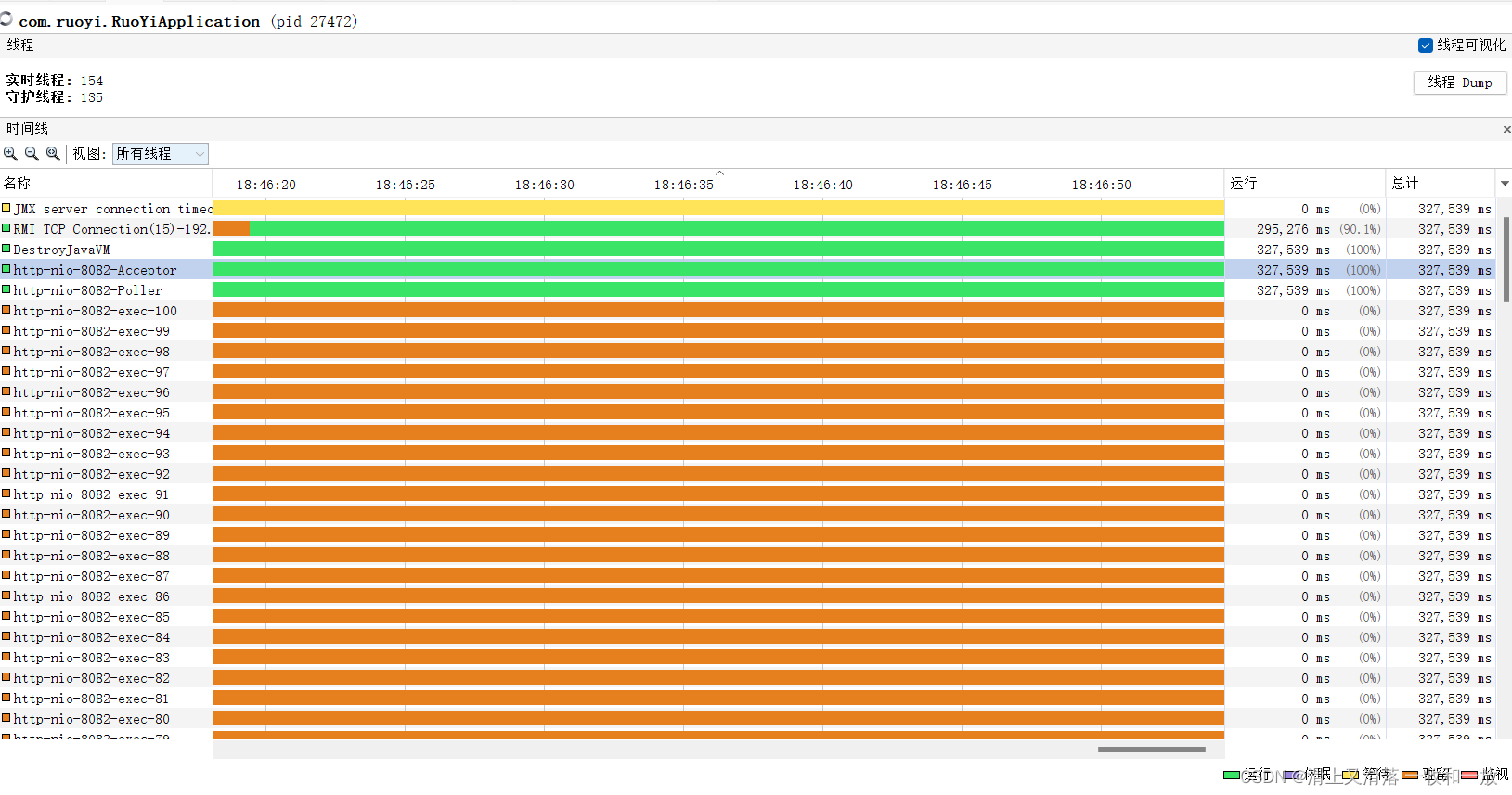Viewport: 1512px width, 795px height.
Task: Click the state icon of http-nio-8082-exec-93
Action: 6,453
